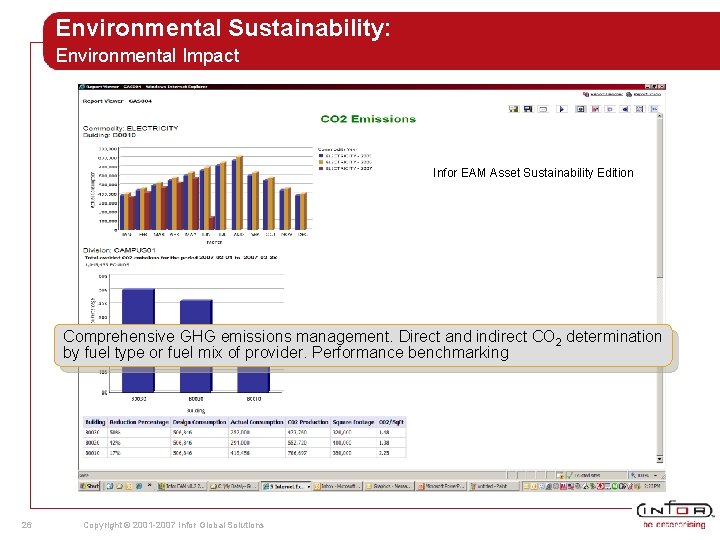
Task: Click the system tray clock
Action: point(652,486)
